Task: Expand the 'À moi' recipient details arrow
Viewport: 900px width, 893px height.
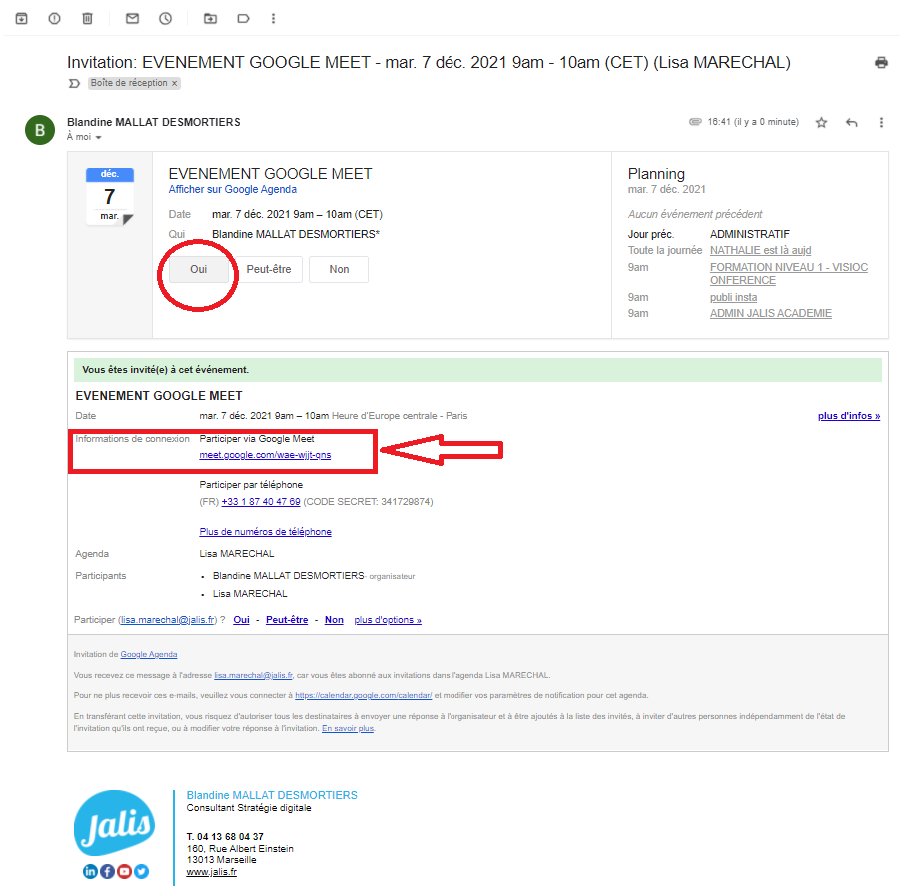Action: click(x=98, y=137)
